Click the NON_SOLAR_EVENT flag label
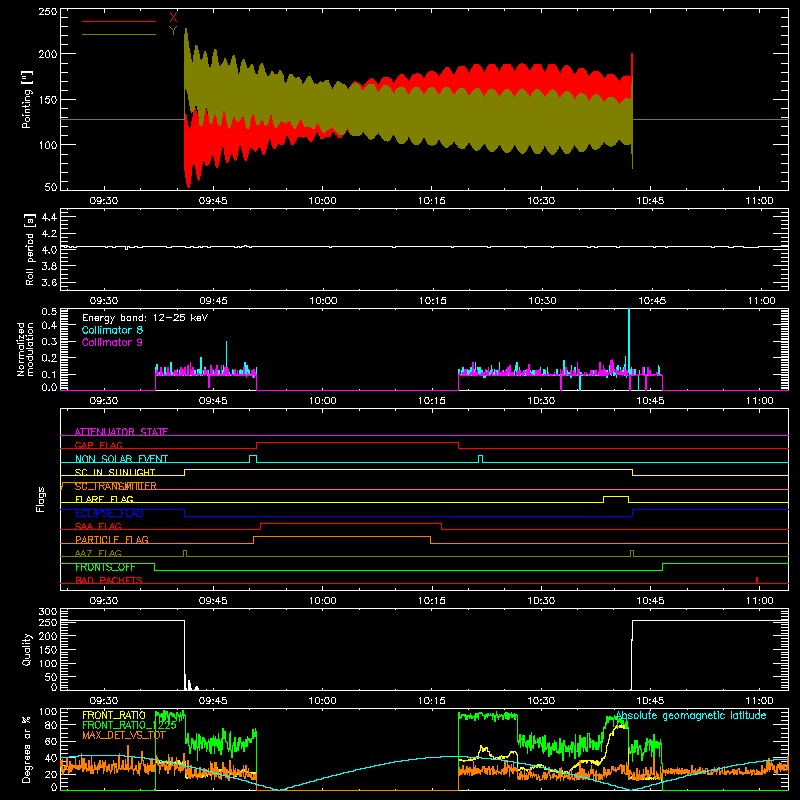Image resolution: width=800 pixels, height=800 pixels. (x=121, y=459)
